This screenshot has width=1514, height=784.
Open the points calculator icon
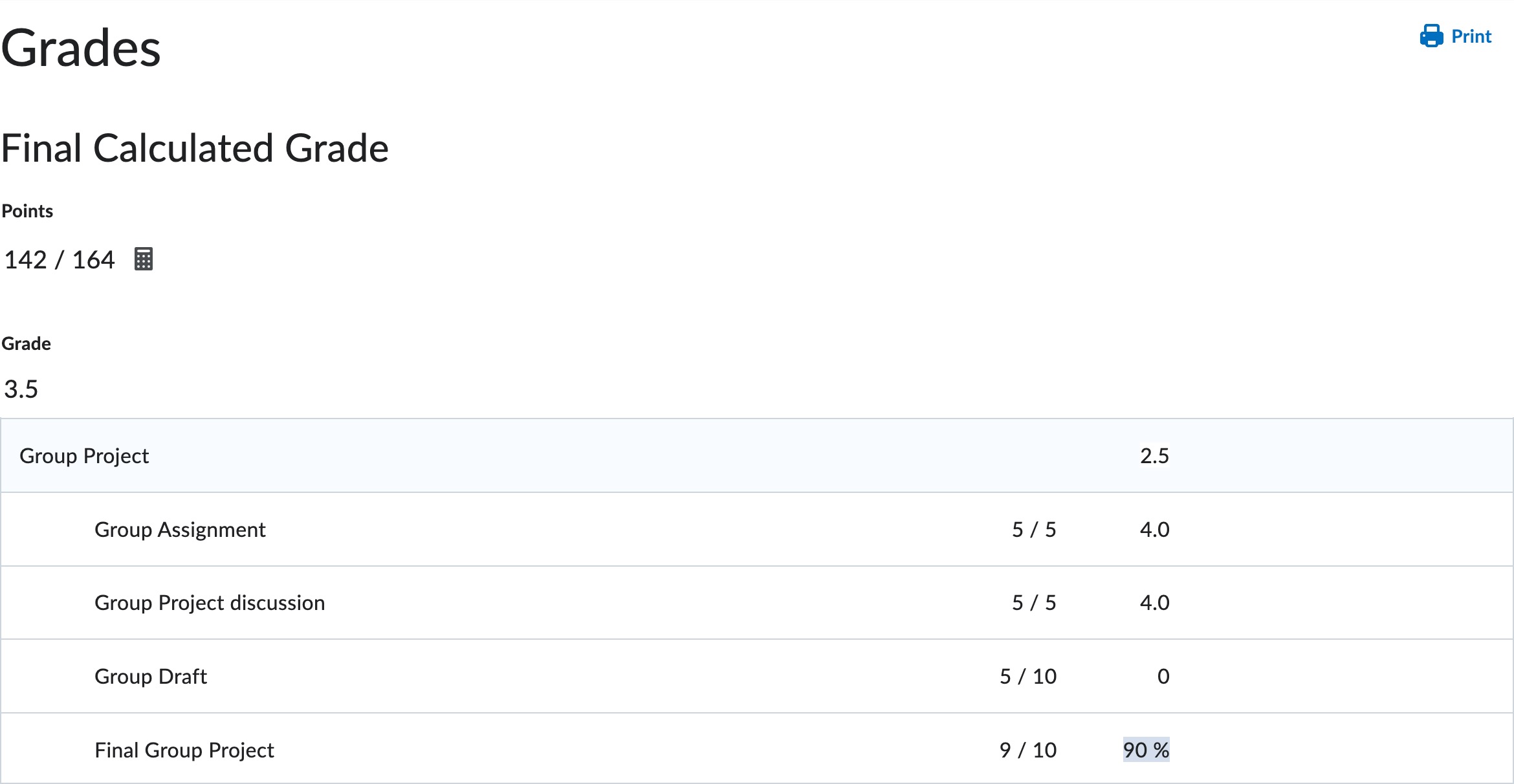coord(144,259)
